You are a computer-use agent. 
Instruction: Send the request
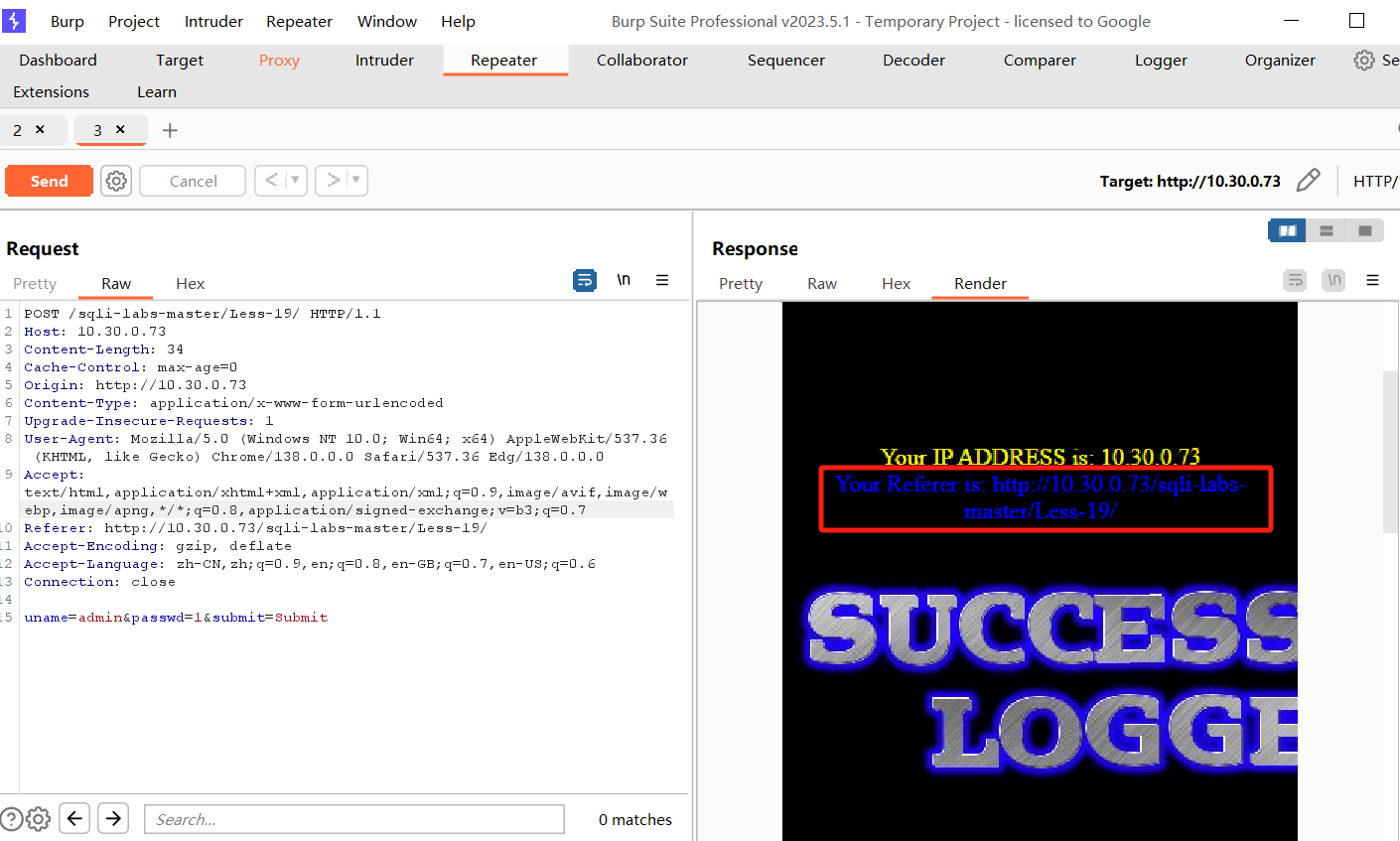50,181
